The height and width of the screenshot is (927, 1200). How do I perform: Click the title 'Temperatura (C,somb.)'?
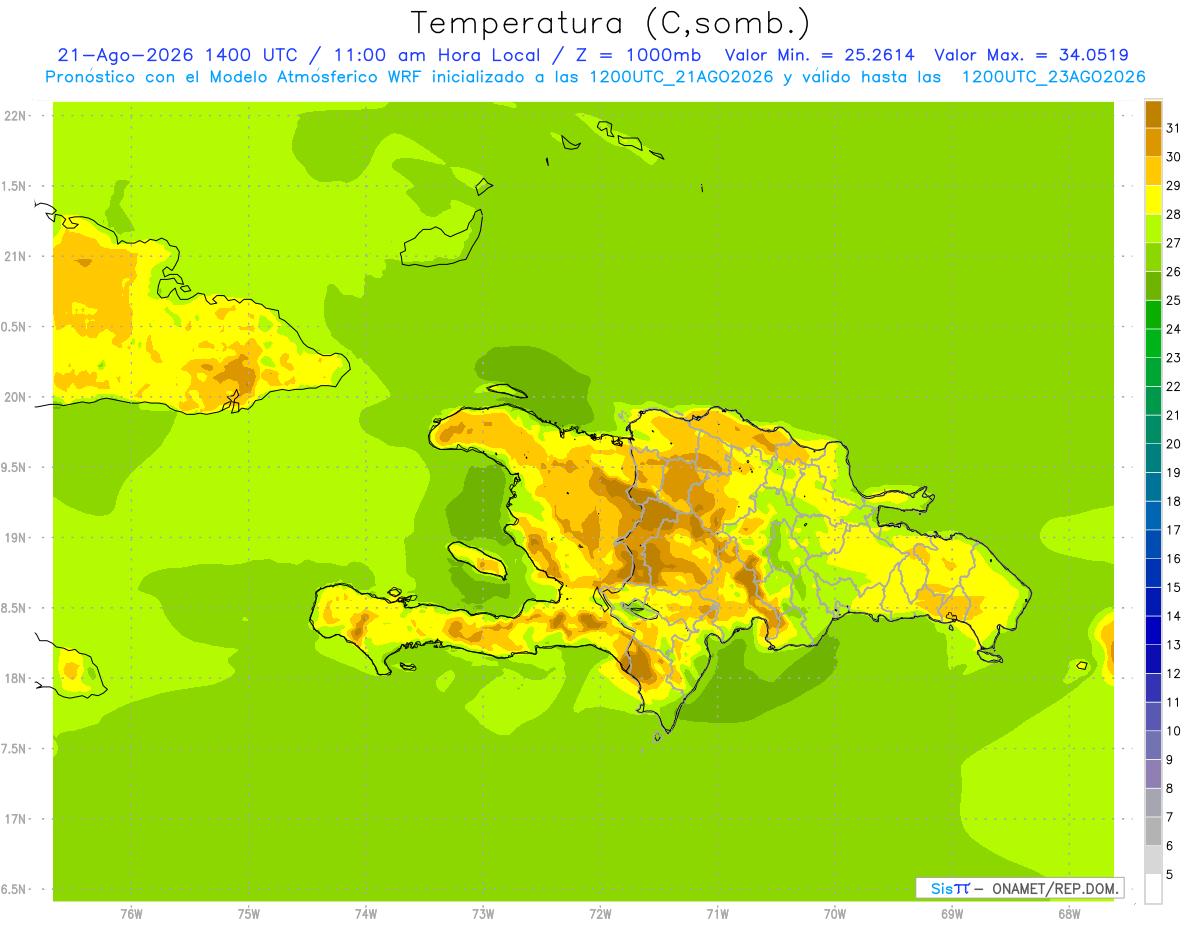[x=610, y=23]
